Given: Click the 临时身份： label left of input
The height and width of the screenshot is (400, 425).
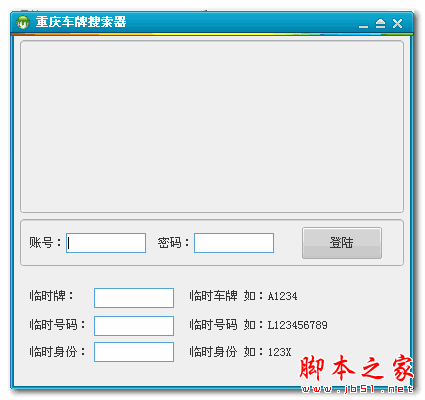Looking at the screenshot, I should [x=57, y=352].
